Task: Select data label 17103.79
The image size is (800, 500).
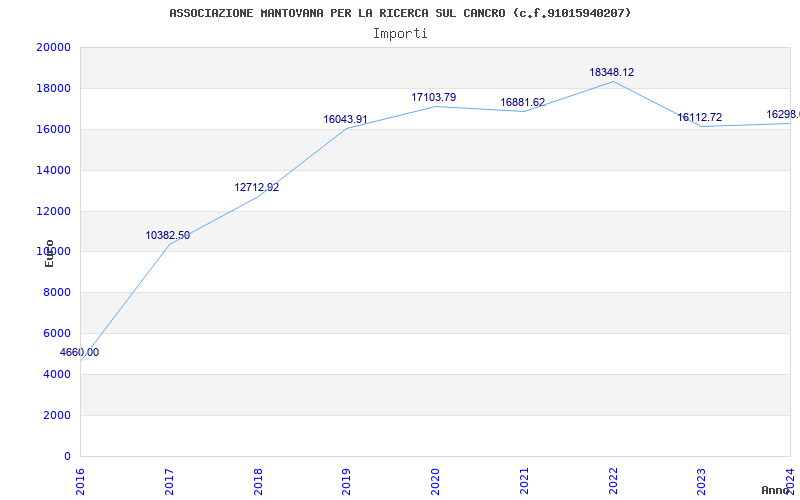Action: pos(434,97)
